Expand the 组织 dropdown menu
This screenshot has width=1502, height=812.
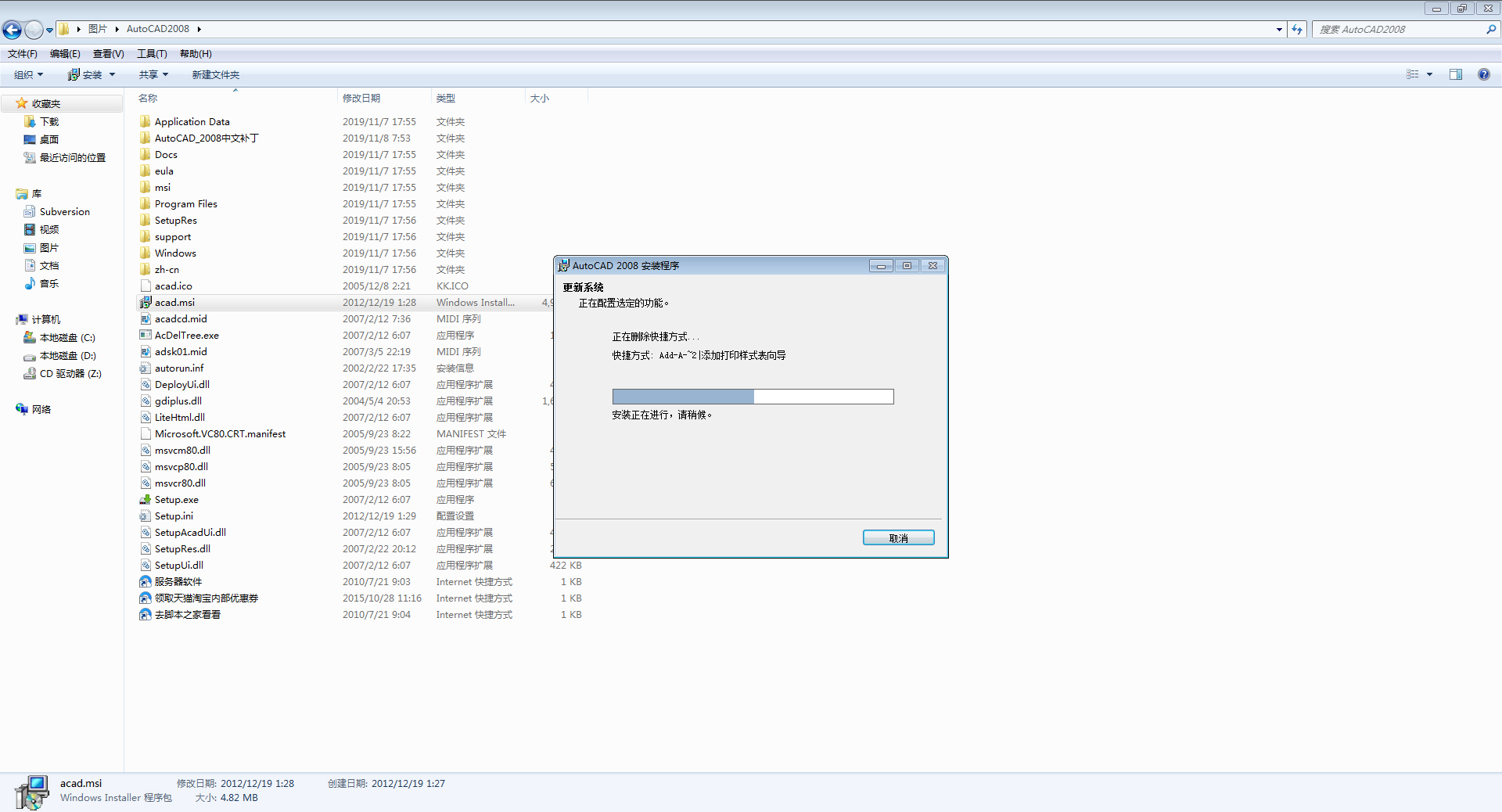point(27,74)
